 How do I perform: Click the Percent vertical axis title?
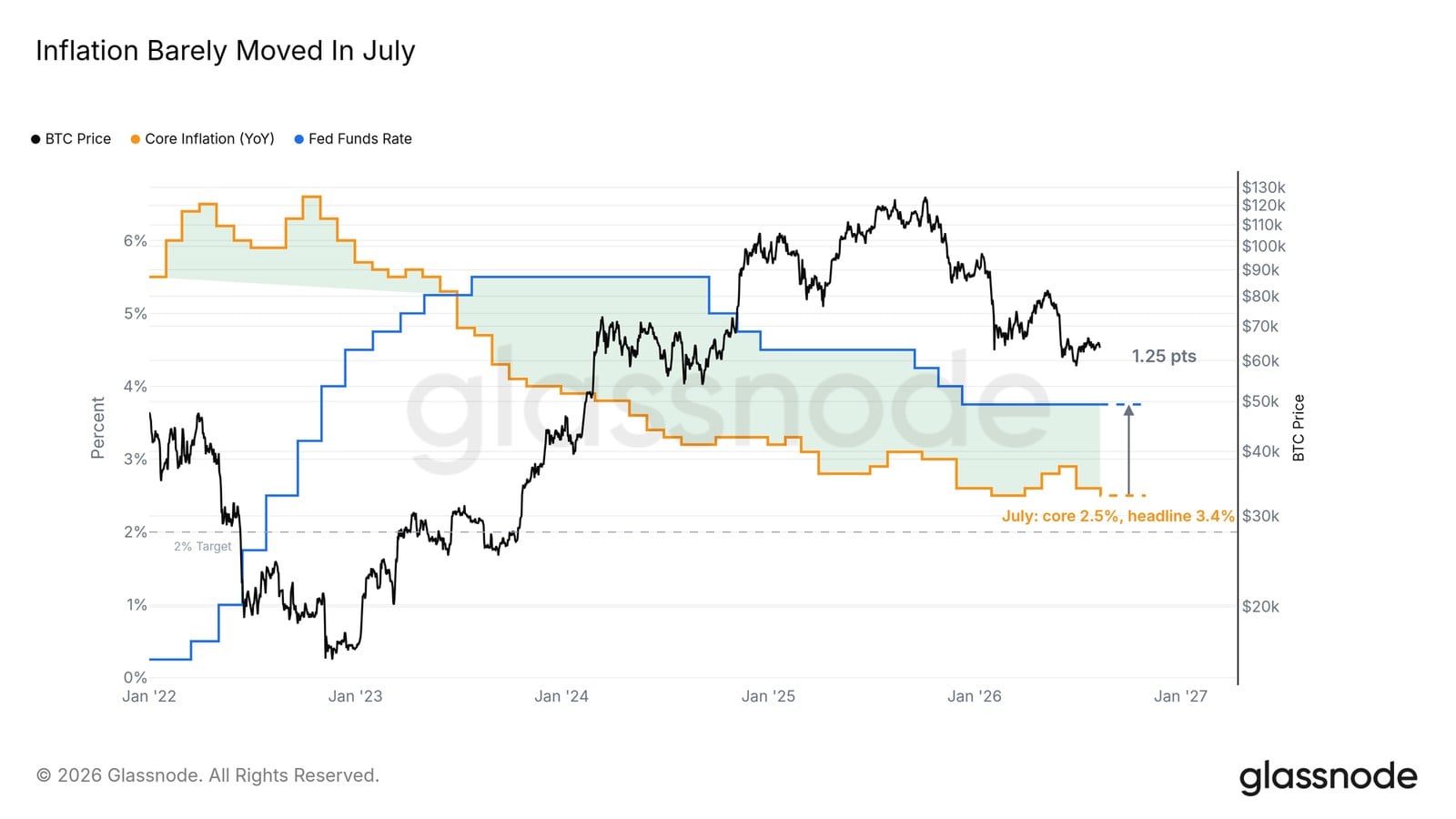coord(98,428)
